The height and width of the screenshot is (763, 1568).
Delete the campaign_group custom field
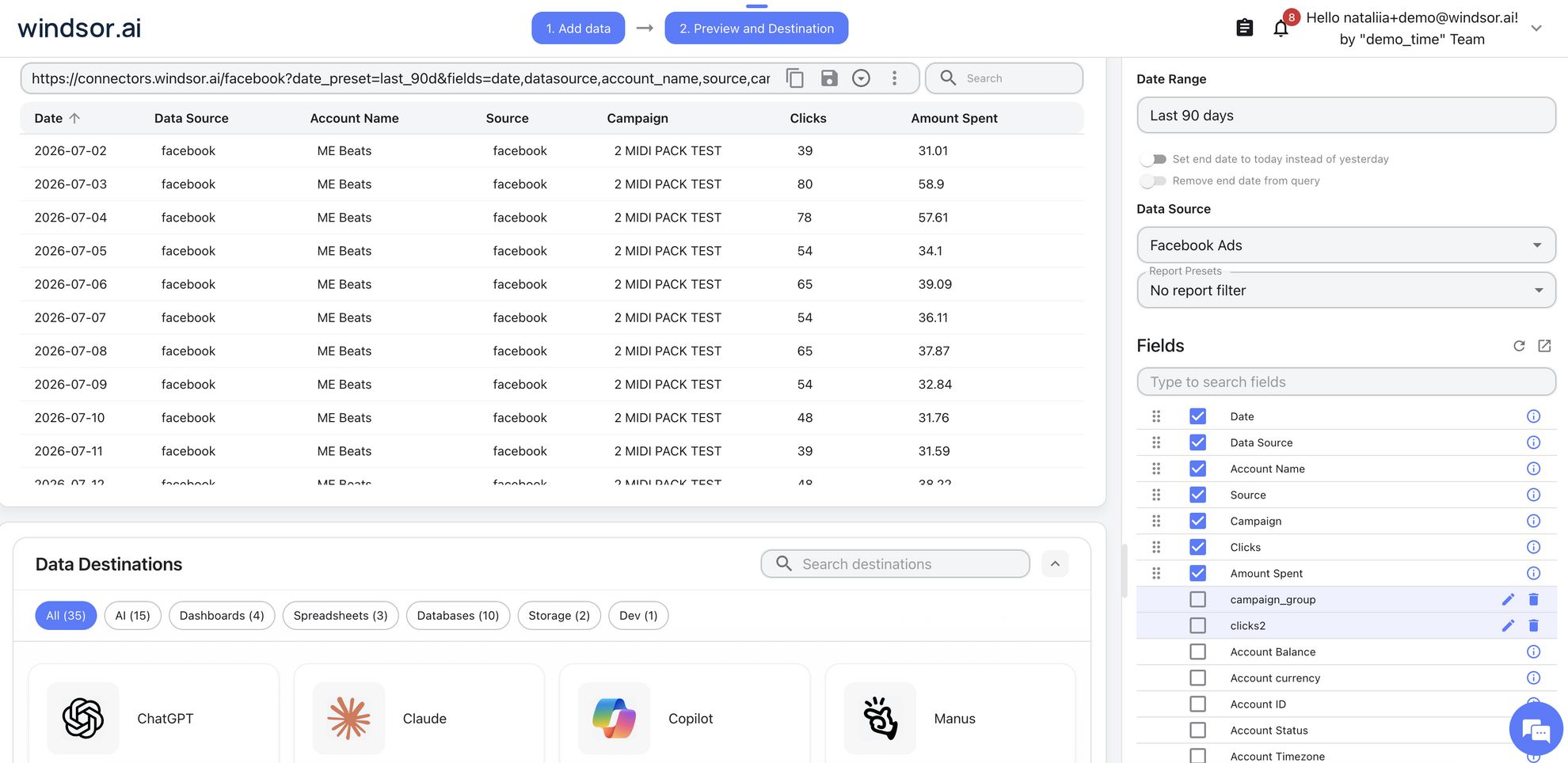(1533, 599)
